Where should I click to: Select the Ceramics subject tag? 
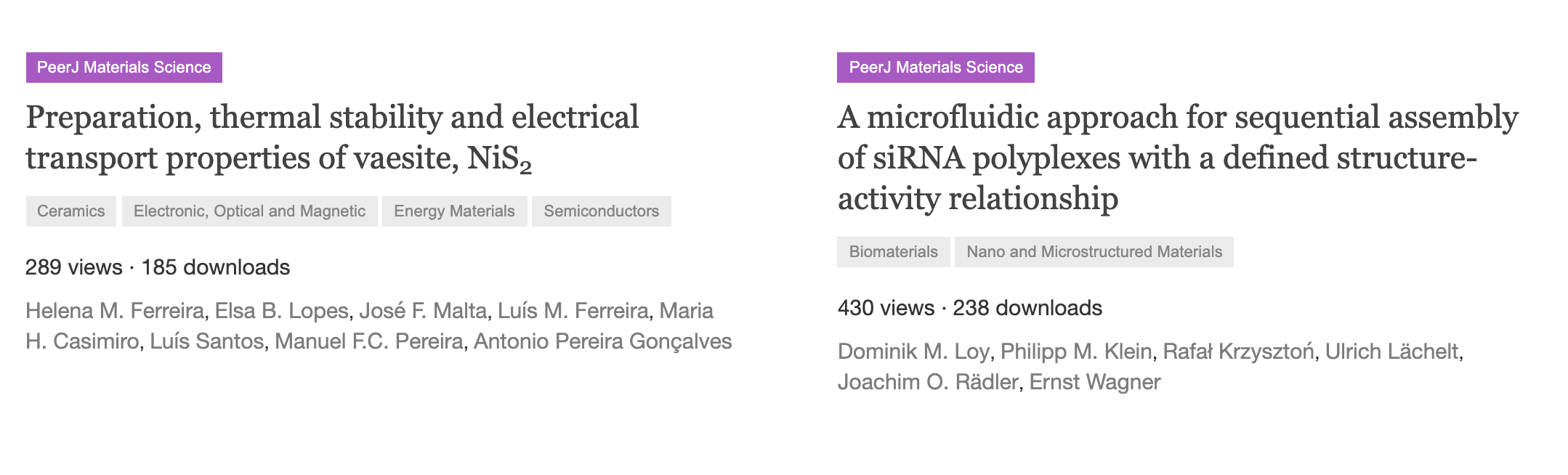[71, 211]
